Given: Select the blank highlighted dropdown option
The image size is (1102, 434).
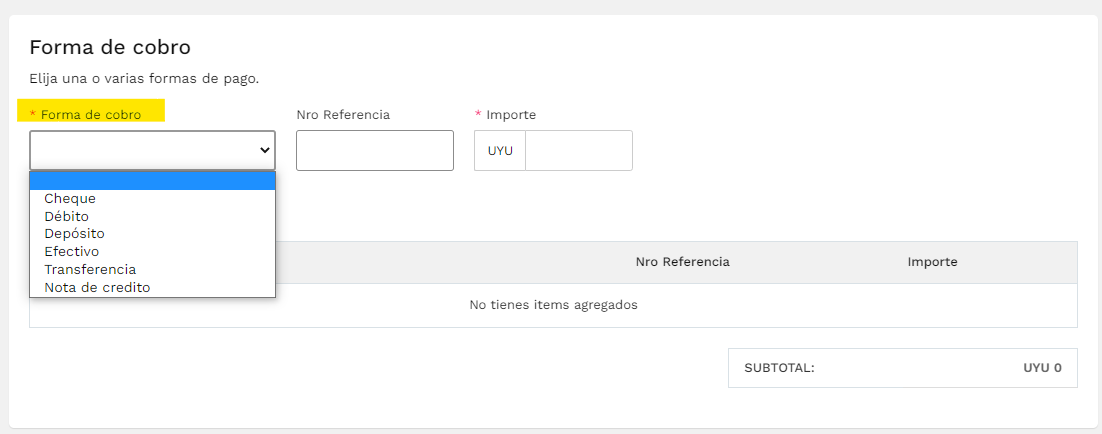Looking at the screenshot, I should coord(153,181).
